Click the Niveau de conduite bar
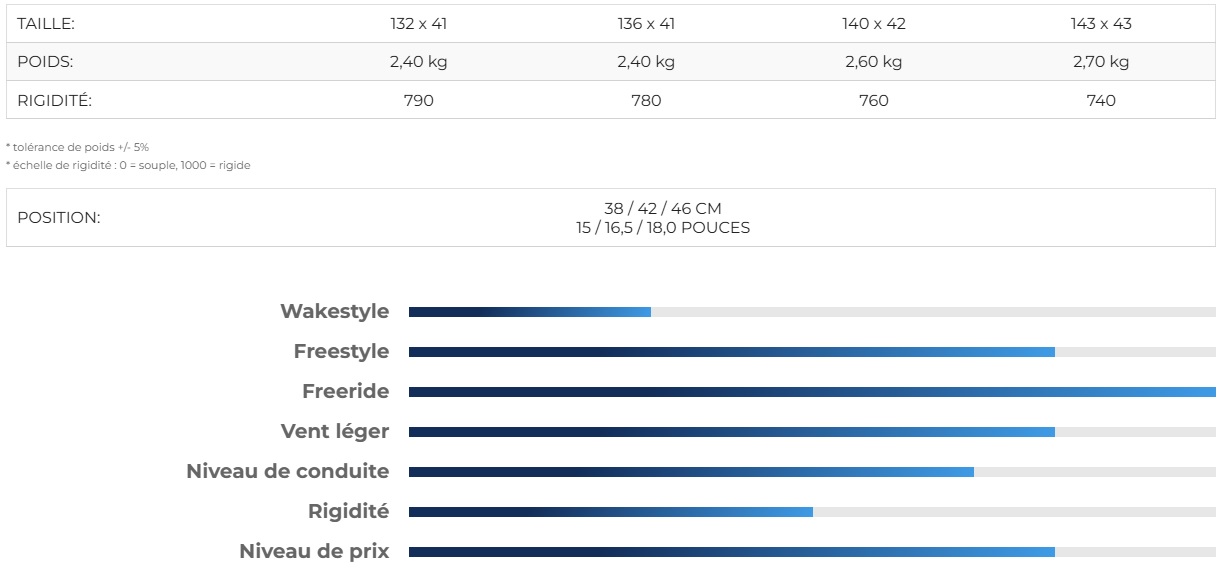Image resolution: width=1223 pixels, height=575 pixels. pyautogui.click(x=812, y=472)
